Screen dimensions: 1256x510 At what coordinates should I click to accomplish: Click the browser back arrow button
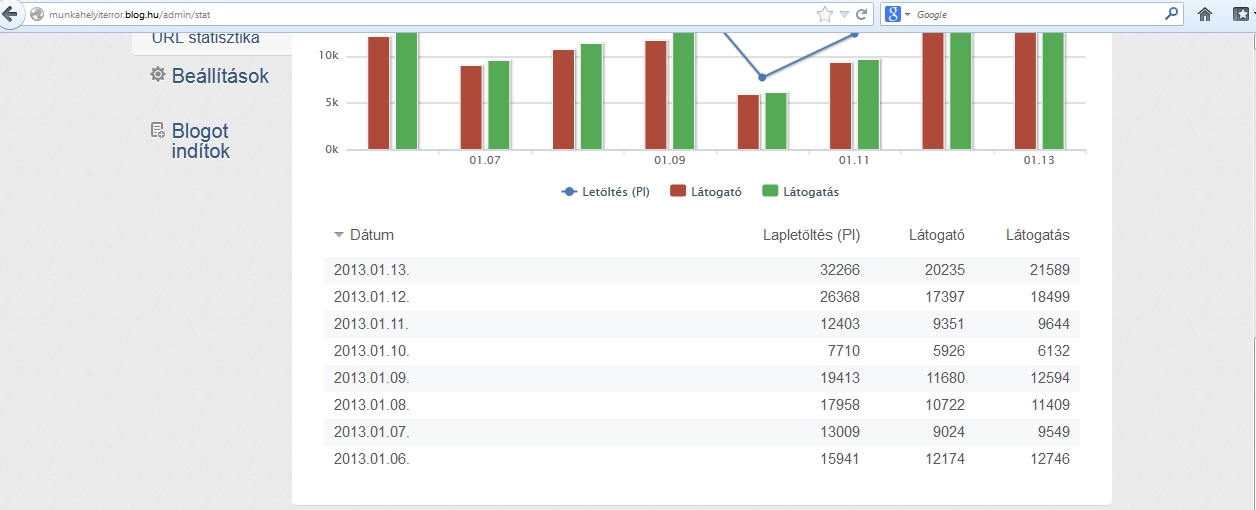tap(11, 15)
